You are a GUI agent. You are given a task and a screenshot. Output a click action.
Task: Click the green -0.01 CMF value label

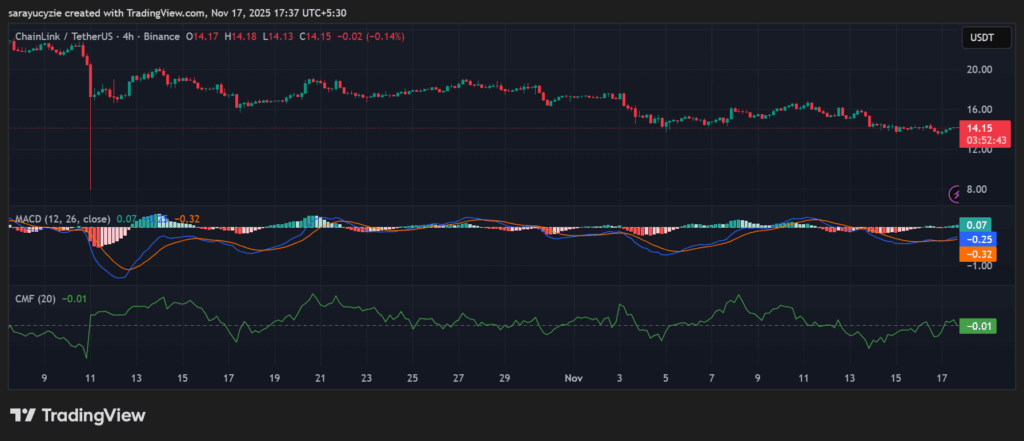pos(975,326)
